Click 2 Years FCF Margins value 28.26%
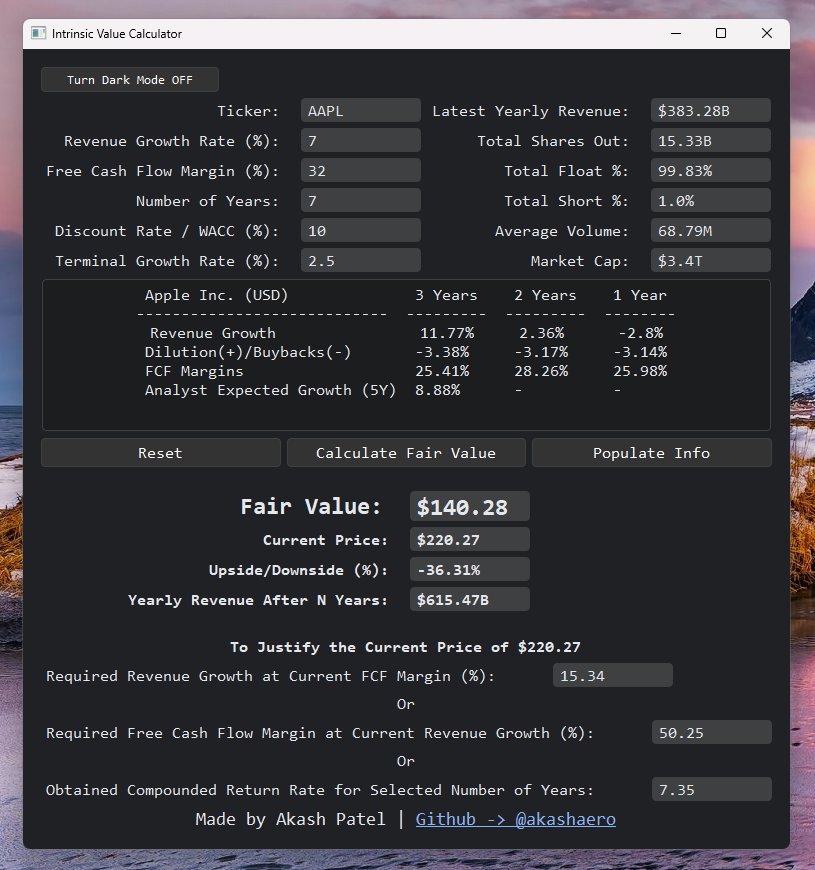 coord(541,371)
